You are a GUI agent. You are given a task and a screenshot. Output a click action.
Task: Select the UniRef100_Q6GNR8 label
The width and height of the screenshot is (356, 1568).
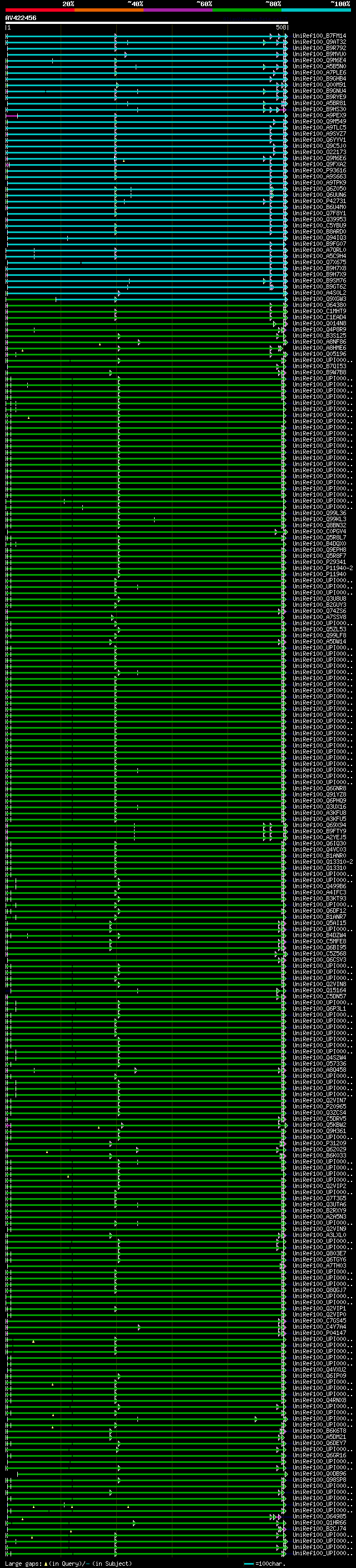(319, 788)
